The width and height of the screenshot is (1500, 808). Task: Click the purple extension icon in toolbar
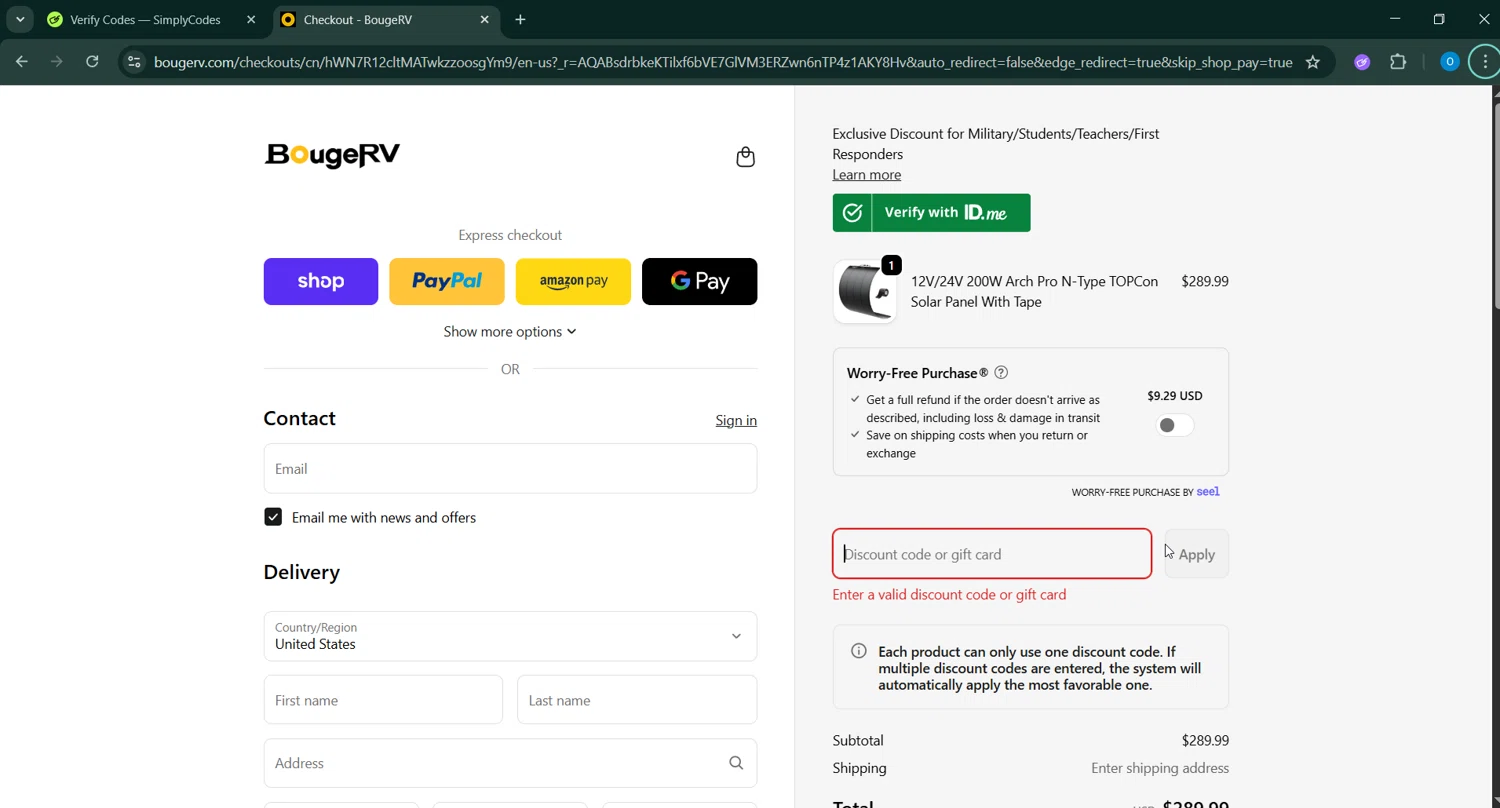click(1362, 62)
